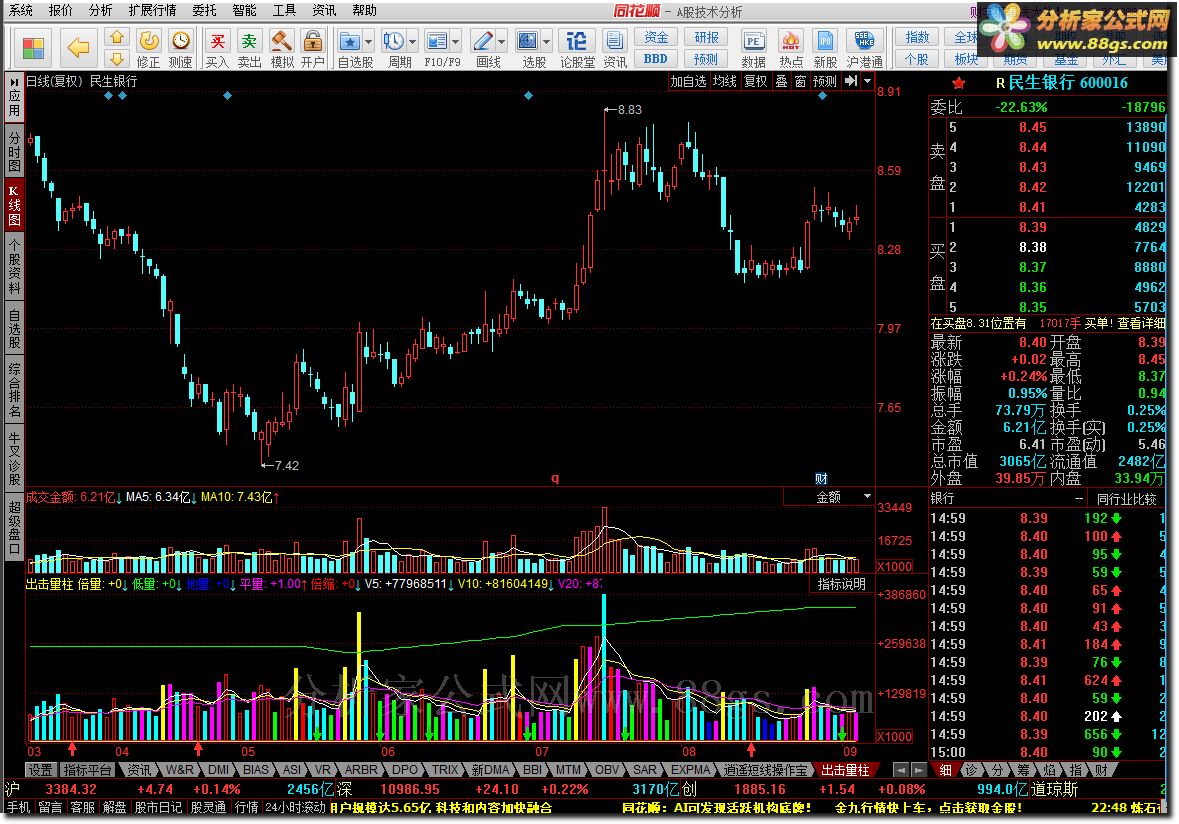
Task: Toggle 均线 moving averages display
Action: click(x=725, y=81)
